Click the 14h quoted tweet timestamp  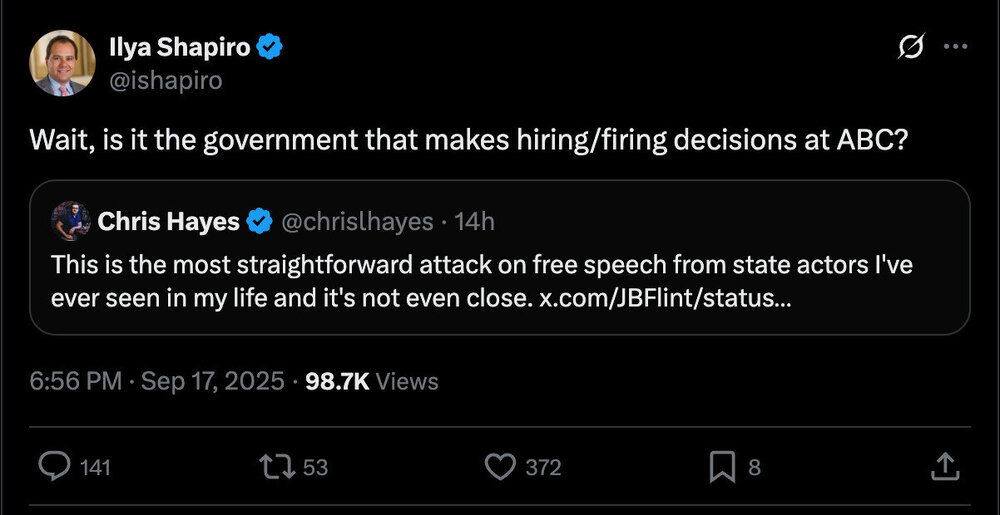pos(475,221)
